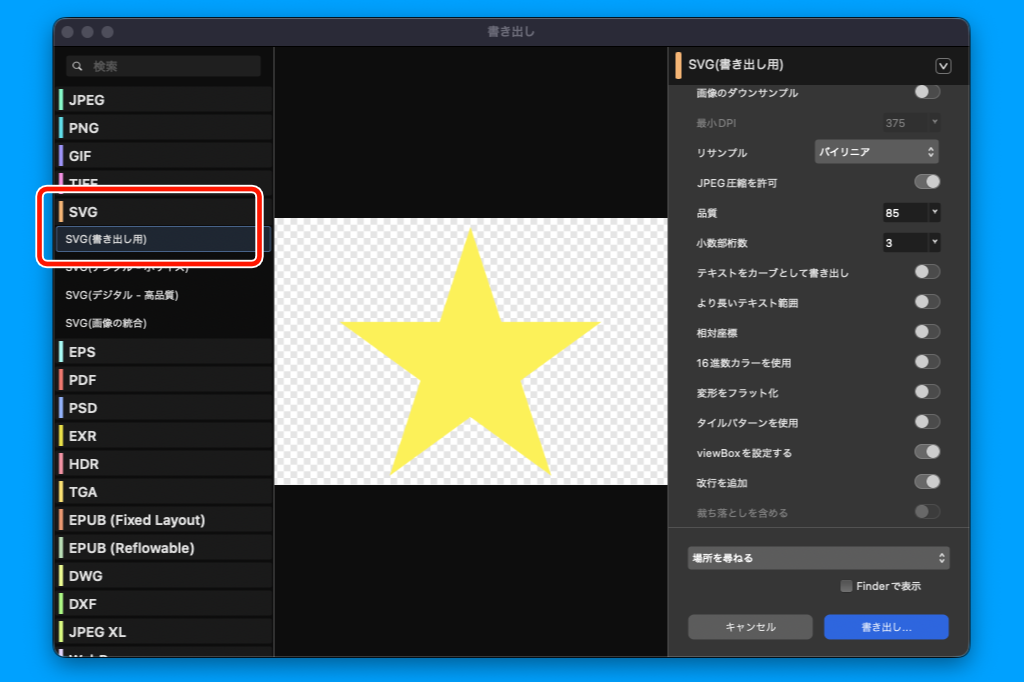The image size is (1024, 682).
Task: Open the リサンプル バイリニア dropdown
Action: coord(876,152)
